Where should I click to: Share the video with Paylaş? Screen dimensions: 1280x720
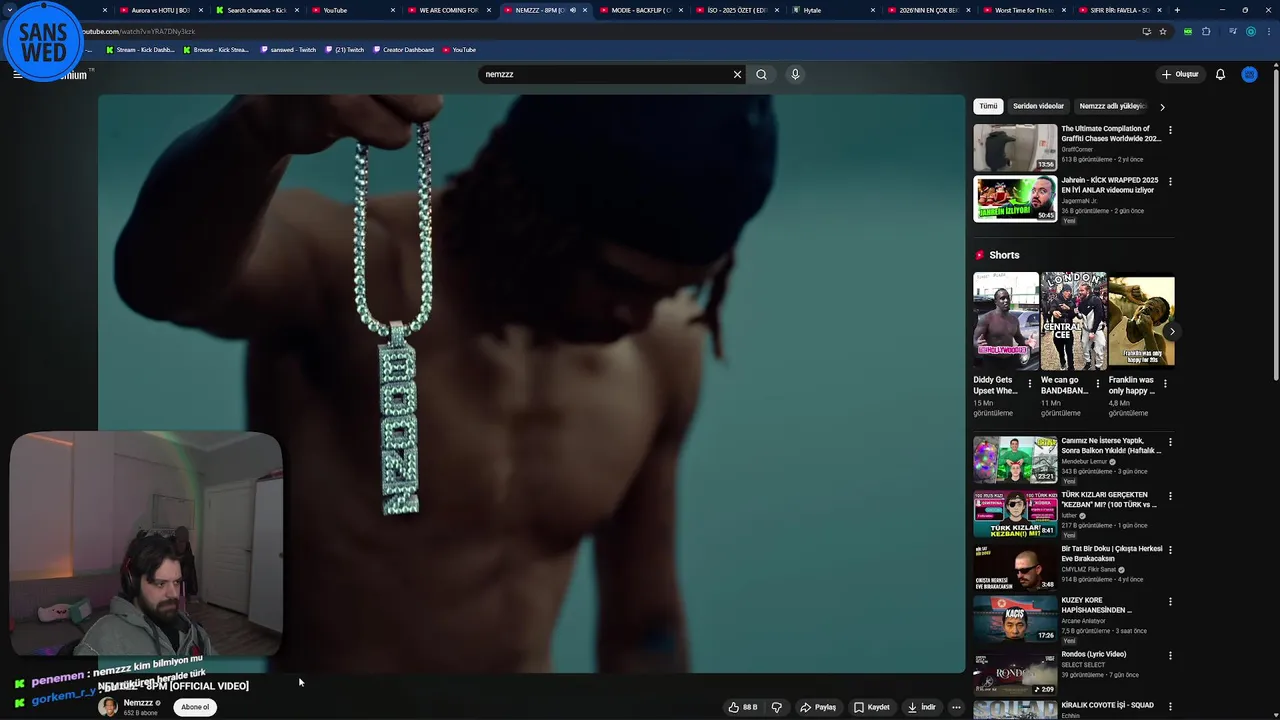(x=817, y=707)
